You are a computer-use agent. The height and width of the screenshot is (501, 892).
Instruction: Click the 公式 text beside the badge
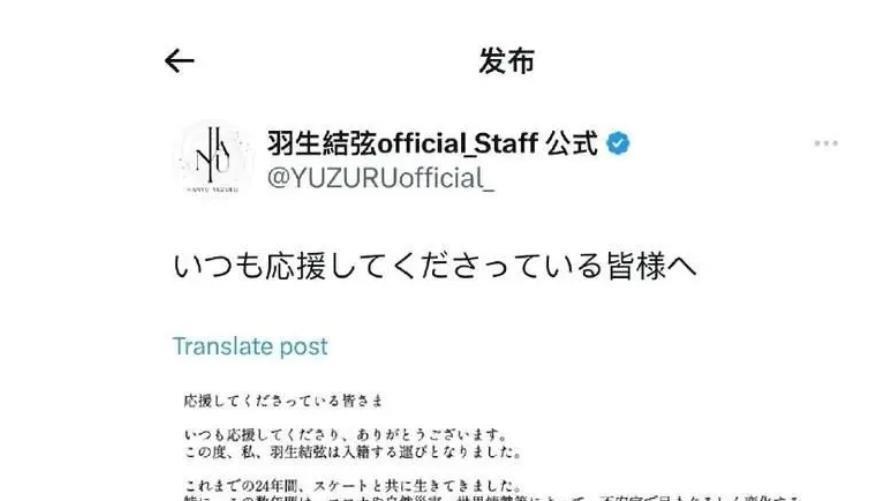tap(572, 143)
